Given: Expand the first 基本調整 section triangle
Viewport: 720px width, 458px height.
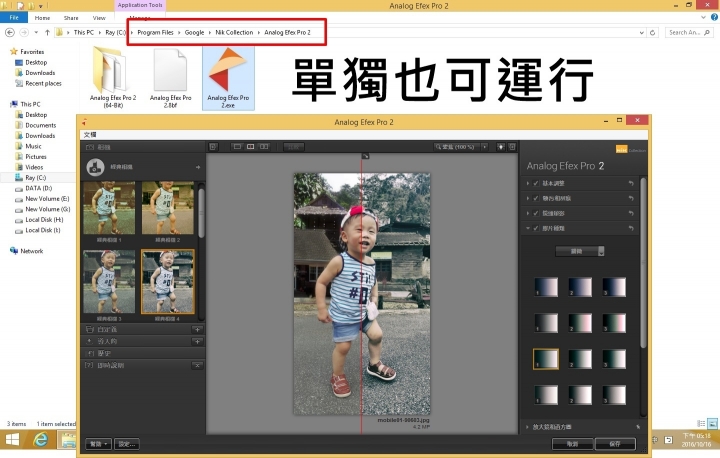Looking at the screenshot, I should (x=528, y=183).
